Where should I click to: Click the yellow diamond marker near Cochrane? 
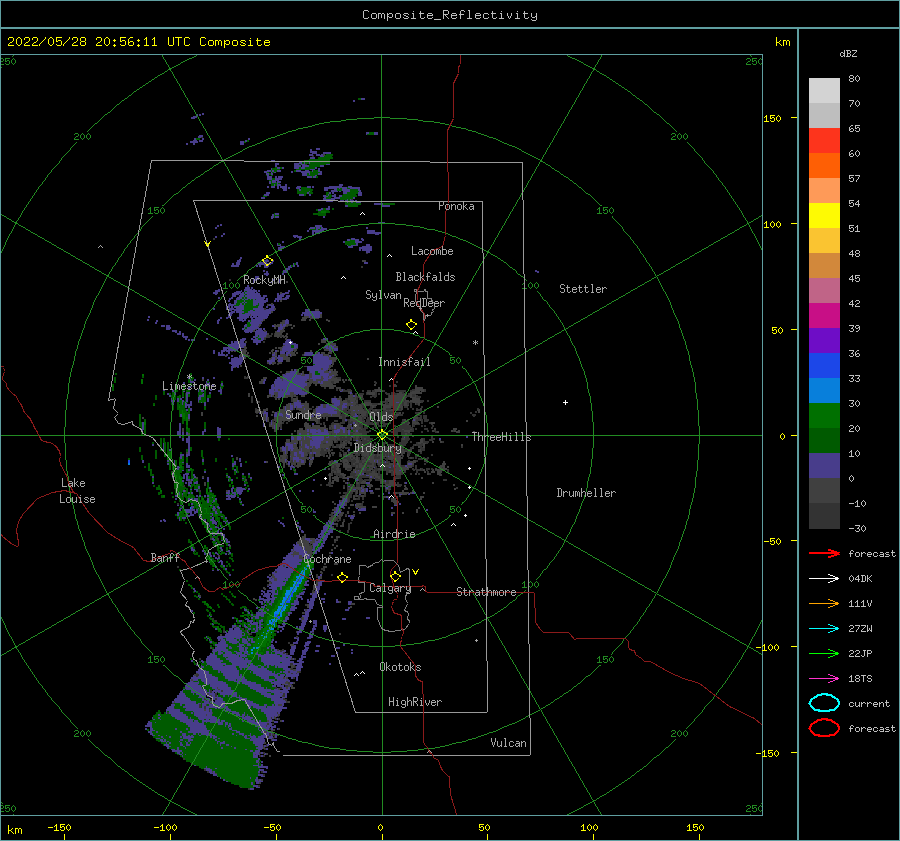(343, 577)
